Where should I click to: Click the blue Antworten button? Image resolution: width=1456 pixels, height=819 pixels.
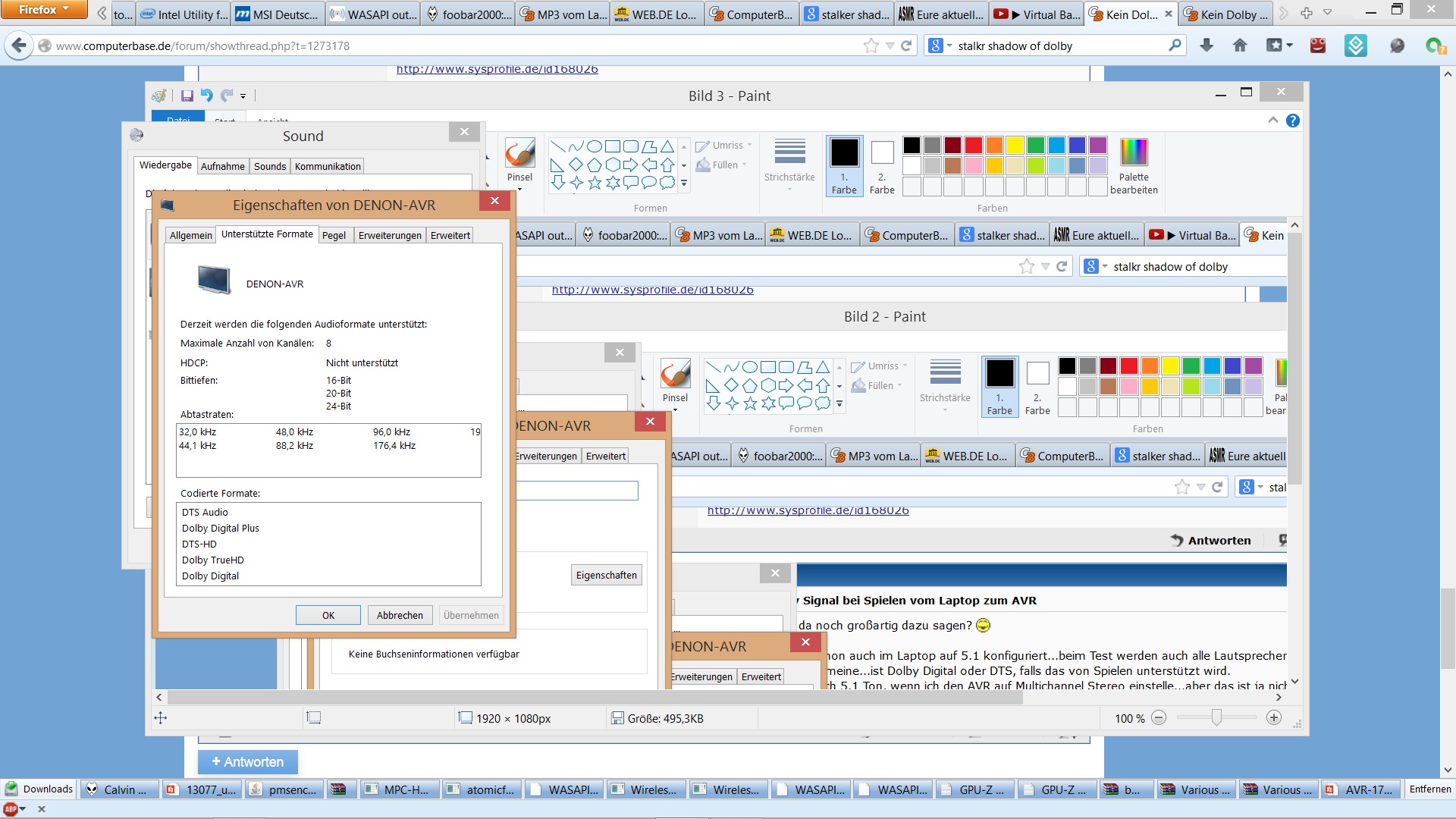click(247, 762)
